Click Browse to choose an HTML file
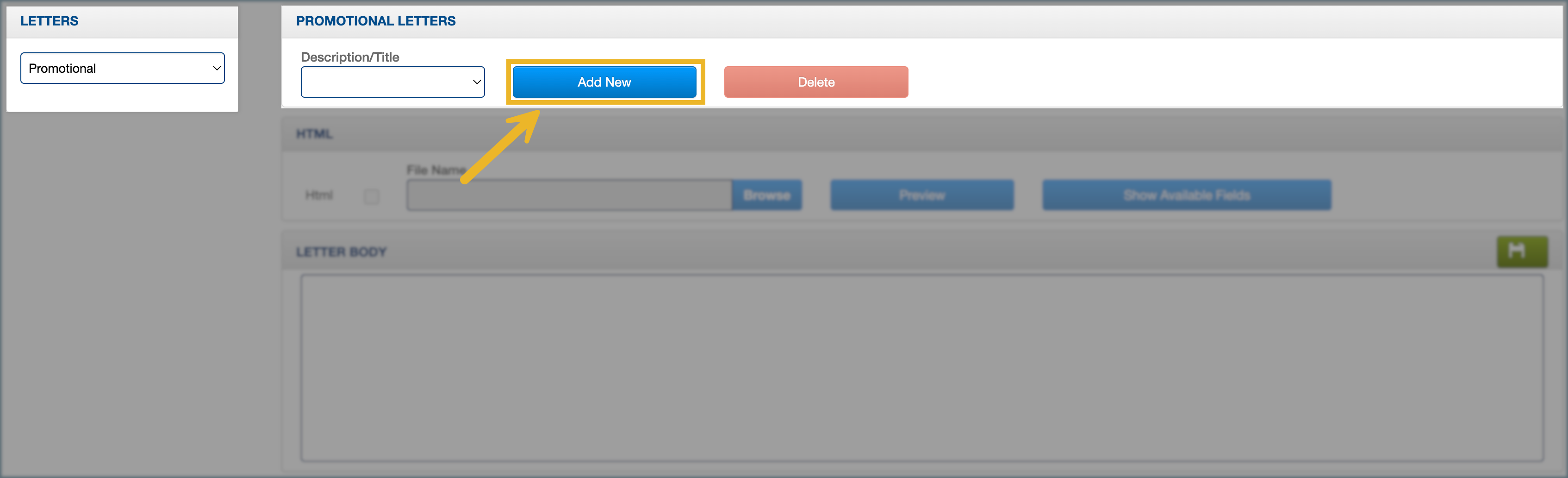Screen dimensions: 1568x478 point(766,195)
